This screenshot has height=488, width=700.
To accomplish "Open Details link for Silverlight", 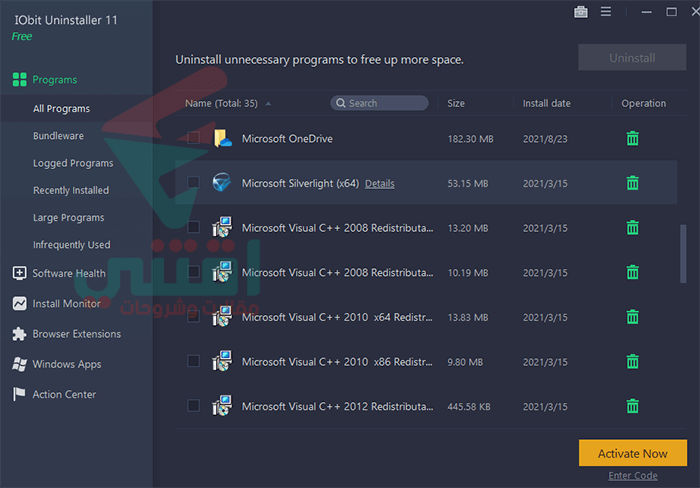I will (380, 184).
